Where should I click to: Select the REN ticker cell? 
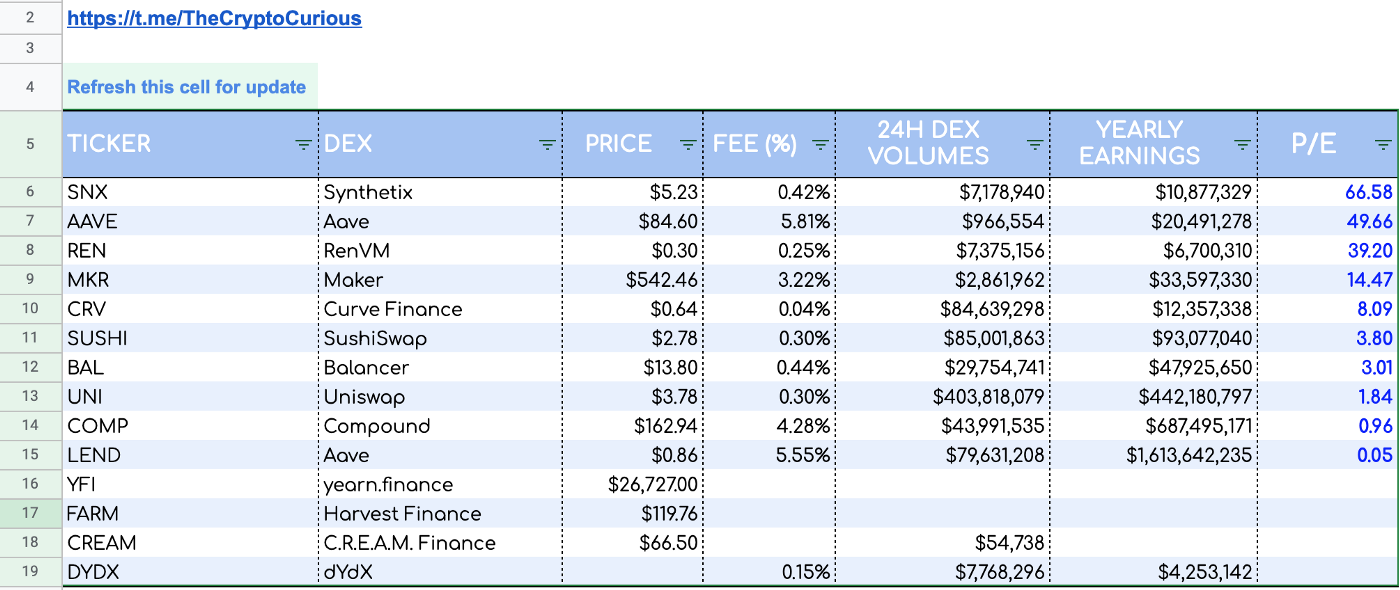[x=190, y=251]
